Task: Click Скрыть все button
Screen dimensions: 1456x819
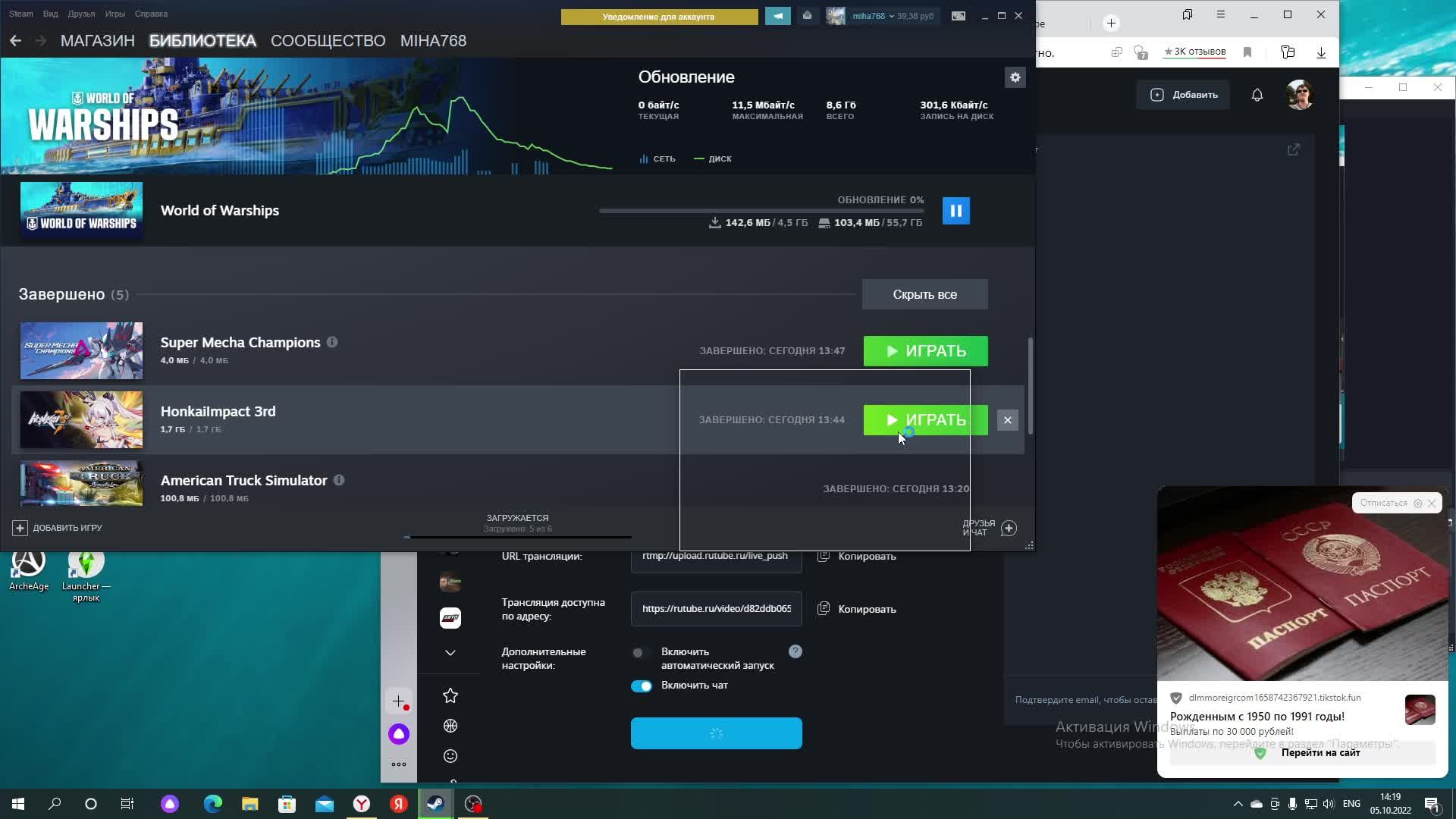Action: coord(924,294)
